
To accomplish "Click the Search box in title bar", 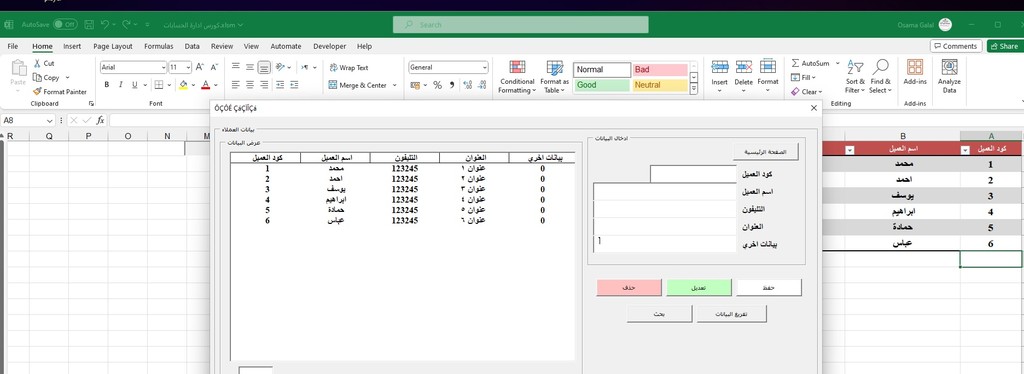I will (520, 25).
